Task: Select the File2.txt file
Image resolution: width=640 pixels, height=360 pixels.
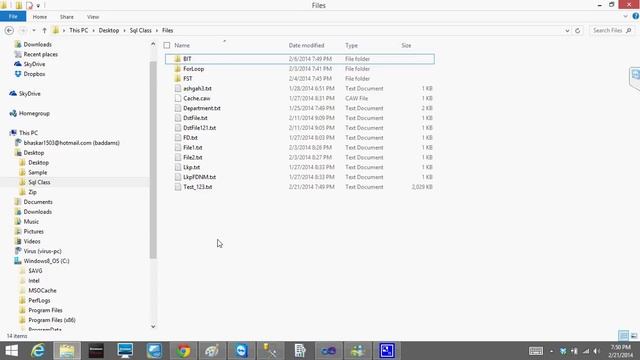Action: click(193, 158)
